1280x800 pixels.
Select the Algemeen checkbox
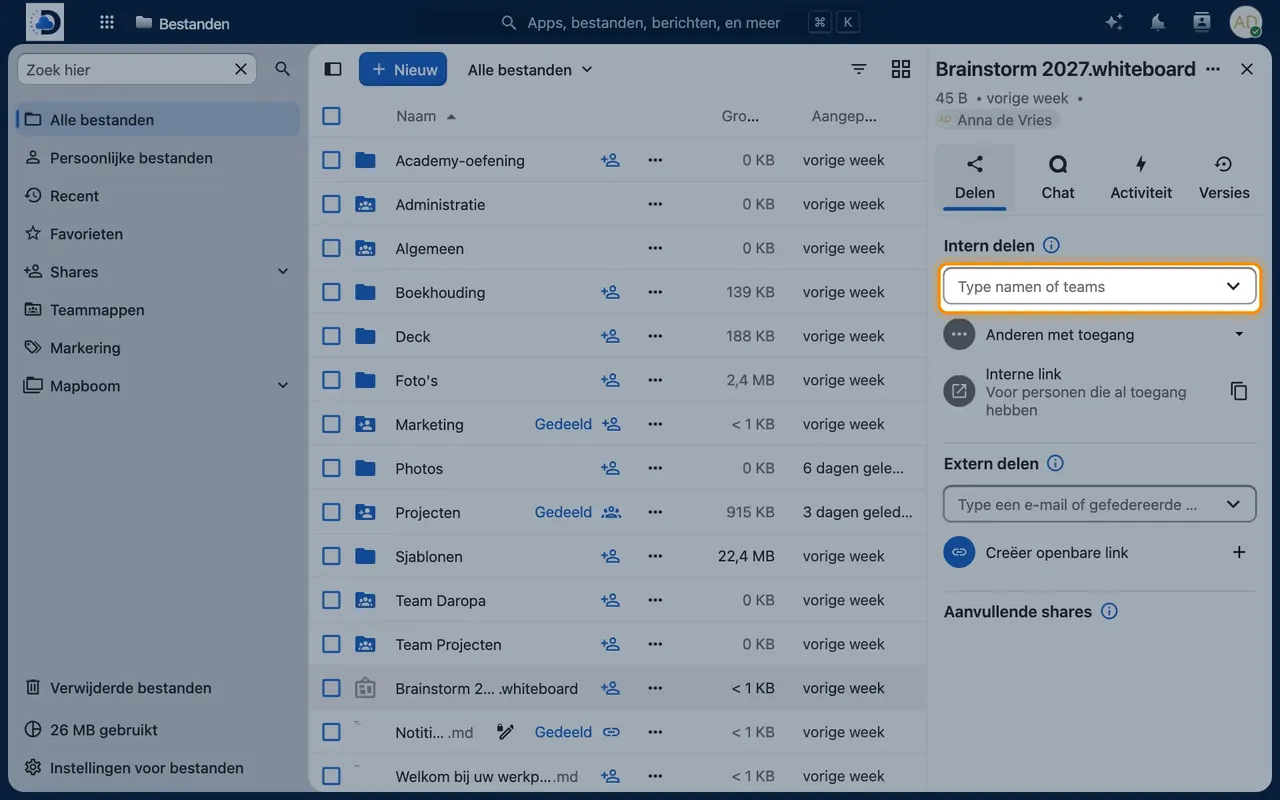[x=332, y=248]
